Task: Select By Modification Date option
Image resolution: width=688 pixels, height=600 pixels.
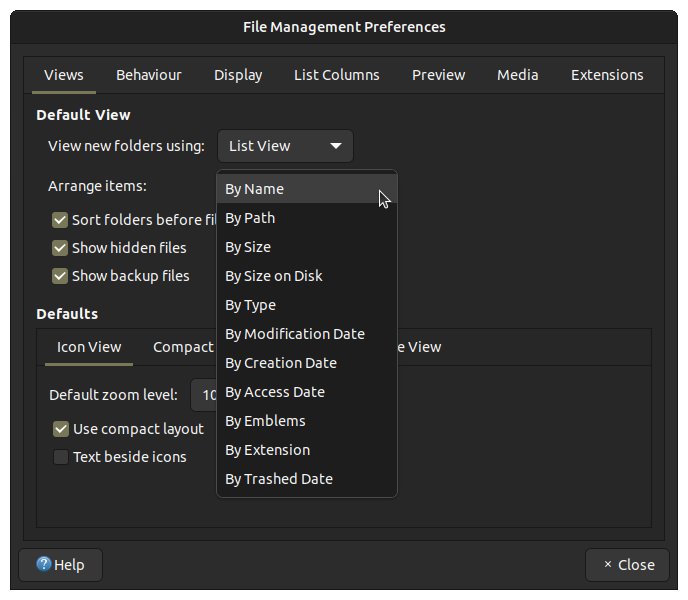Action: 307,334
